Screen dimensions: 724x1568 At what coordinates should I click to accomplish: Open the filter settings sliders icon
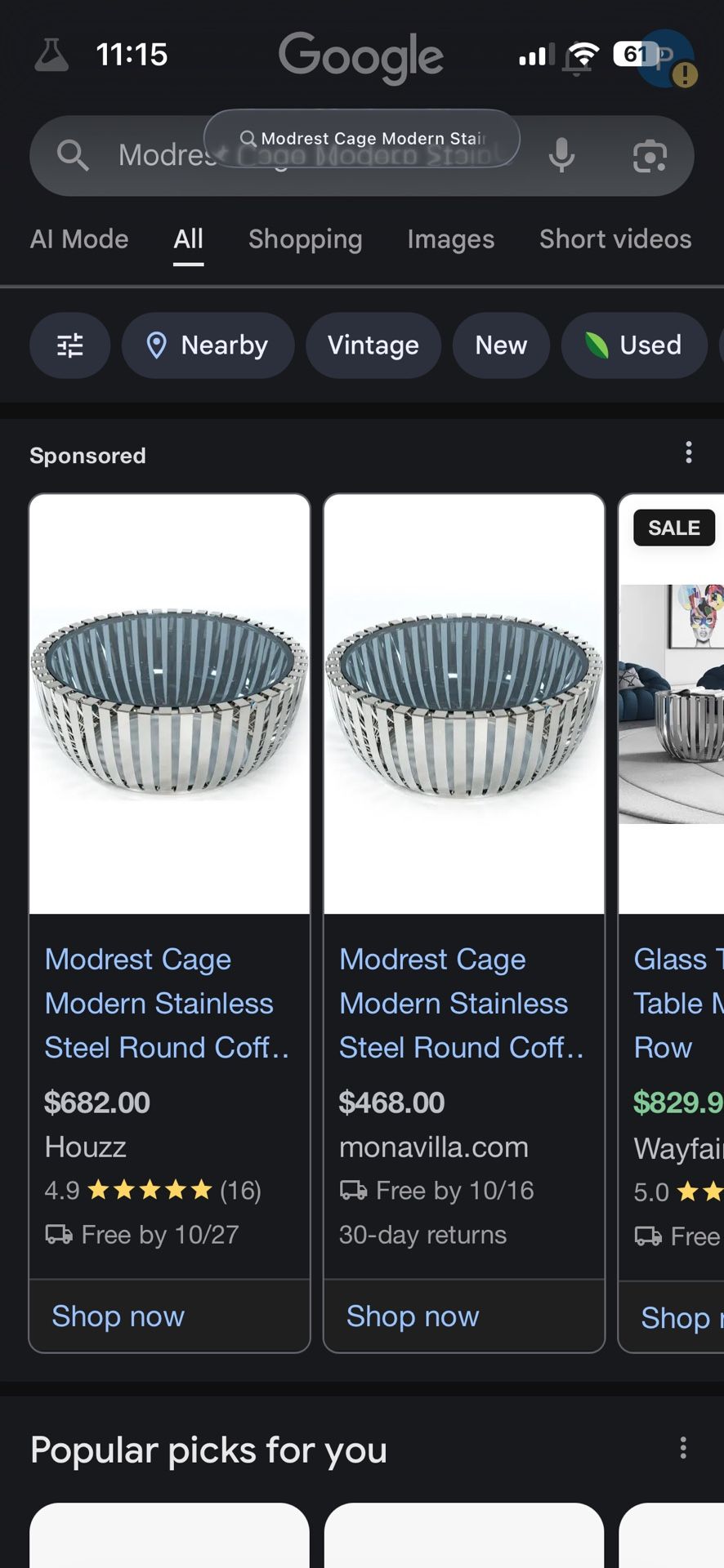pyautogui.click(x=70, y=345)
